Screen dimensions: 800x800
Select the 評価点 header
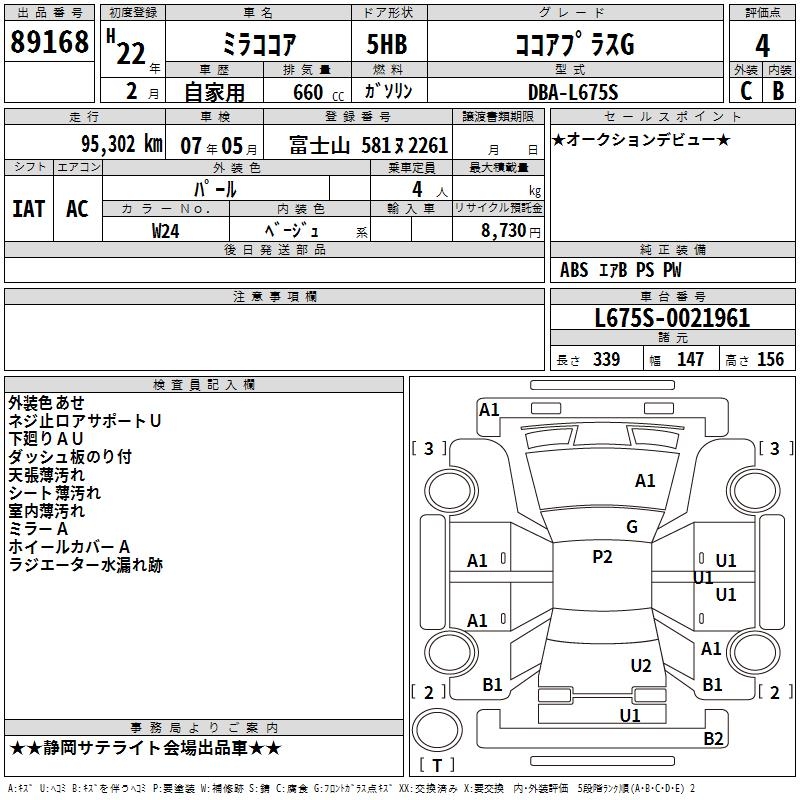(762, 13)
